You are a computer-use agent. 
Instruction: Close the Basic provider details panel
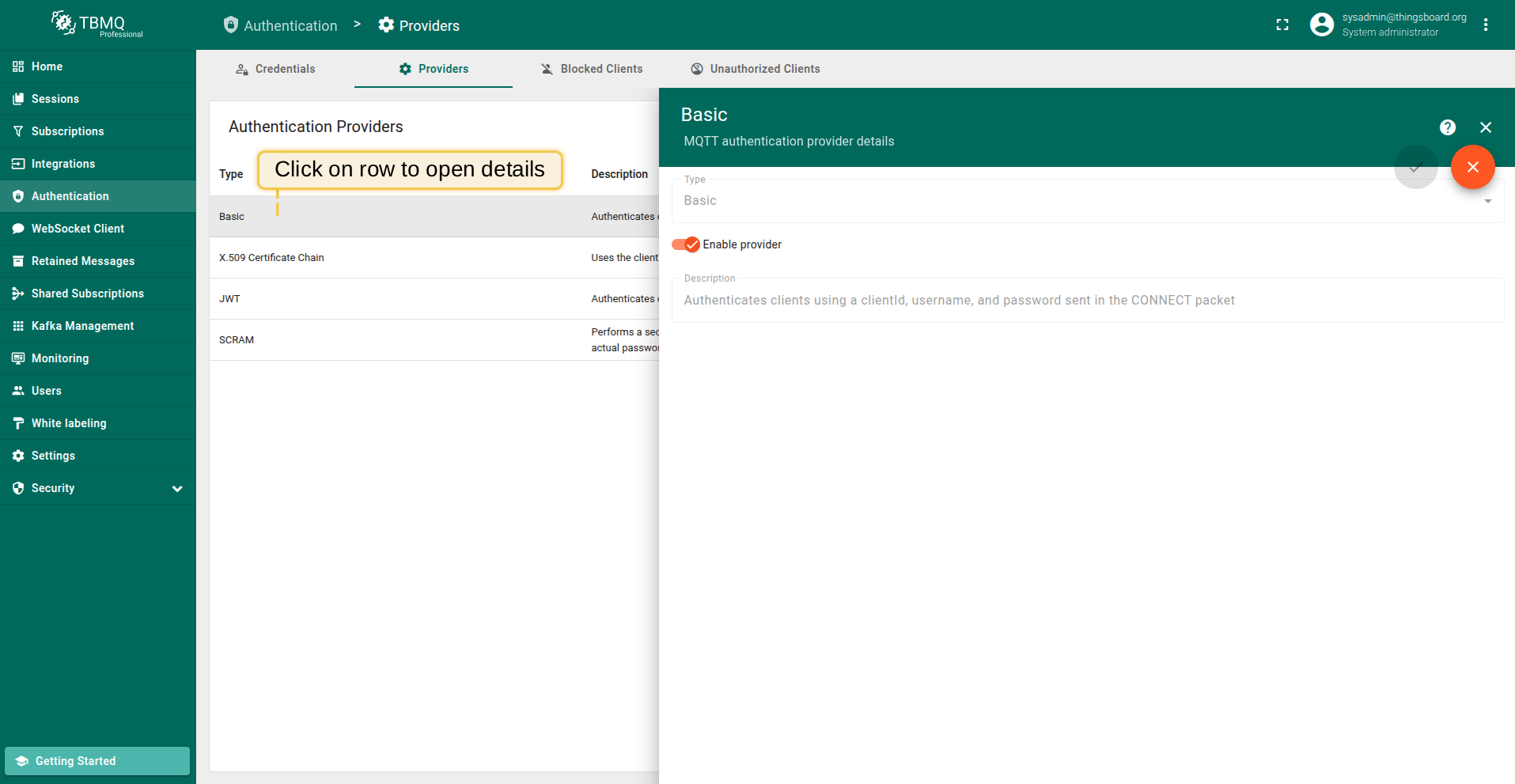click(1485, 127)
